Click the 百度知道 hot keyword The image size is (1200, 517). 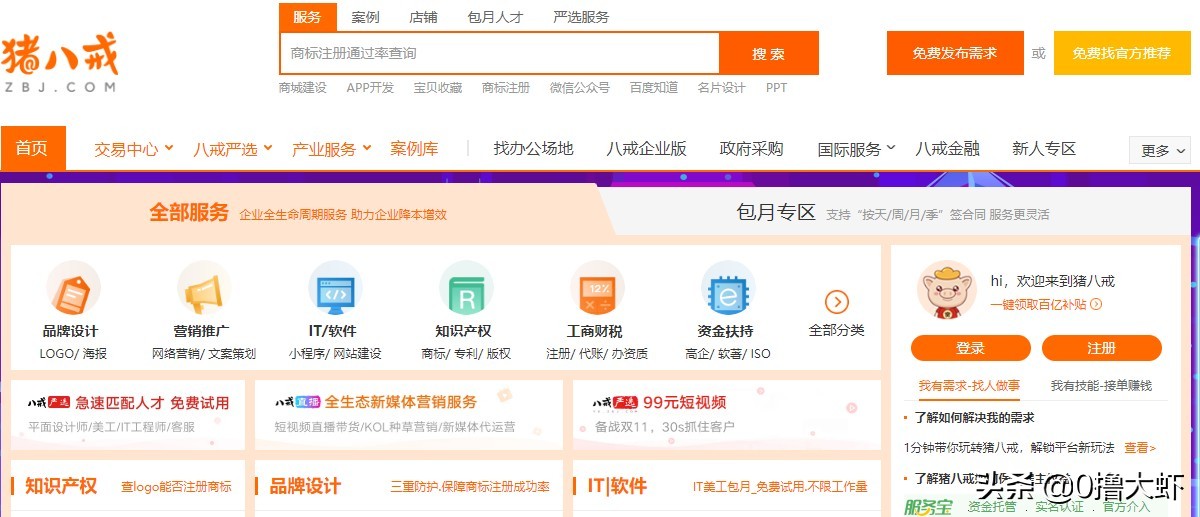(x=654, y=88)
